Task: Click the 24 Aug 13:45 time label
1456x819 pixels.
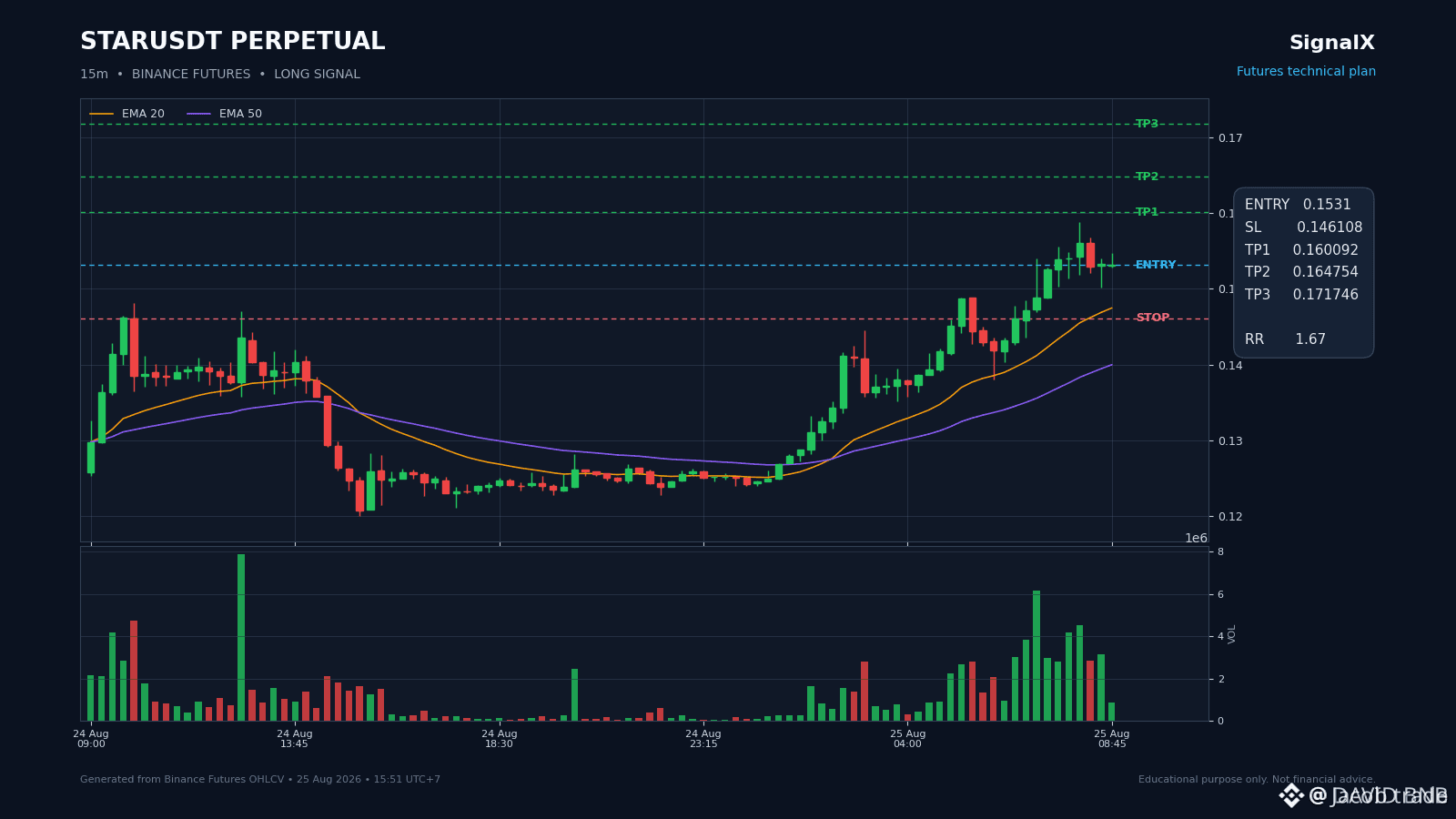Action: 295,739
